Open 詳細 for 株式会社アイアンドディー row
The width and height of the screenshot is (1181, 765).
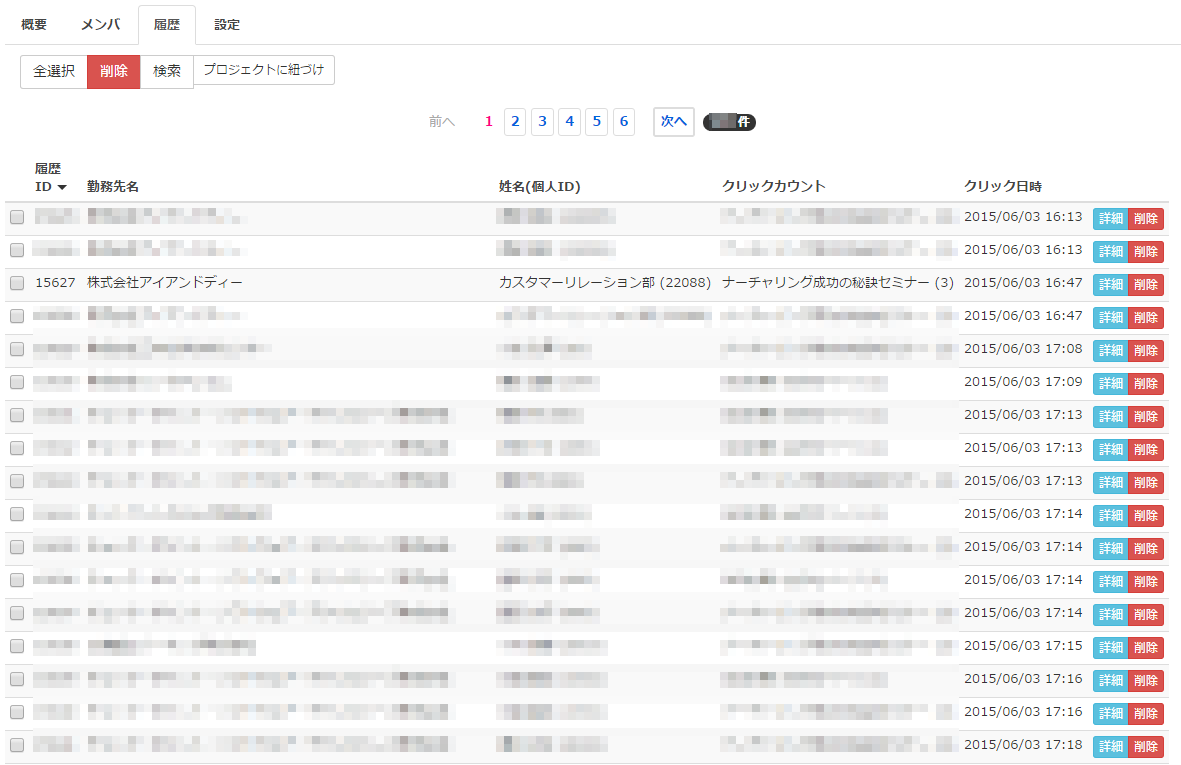[1110, 285]
